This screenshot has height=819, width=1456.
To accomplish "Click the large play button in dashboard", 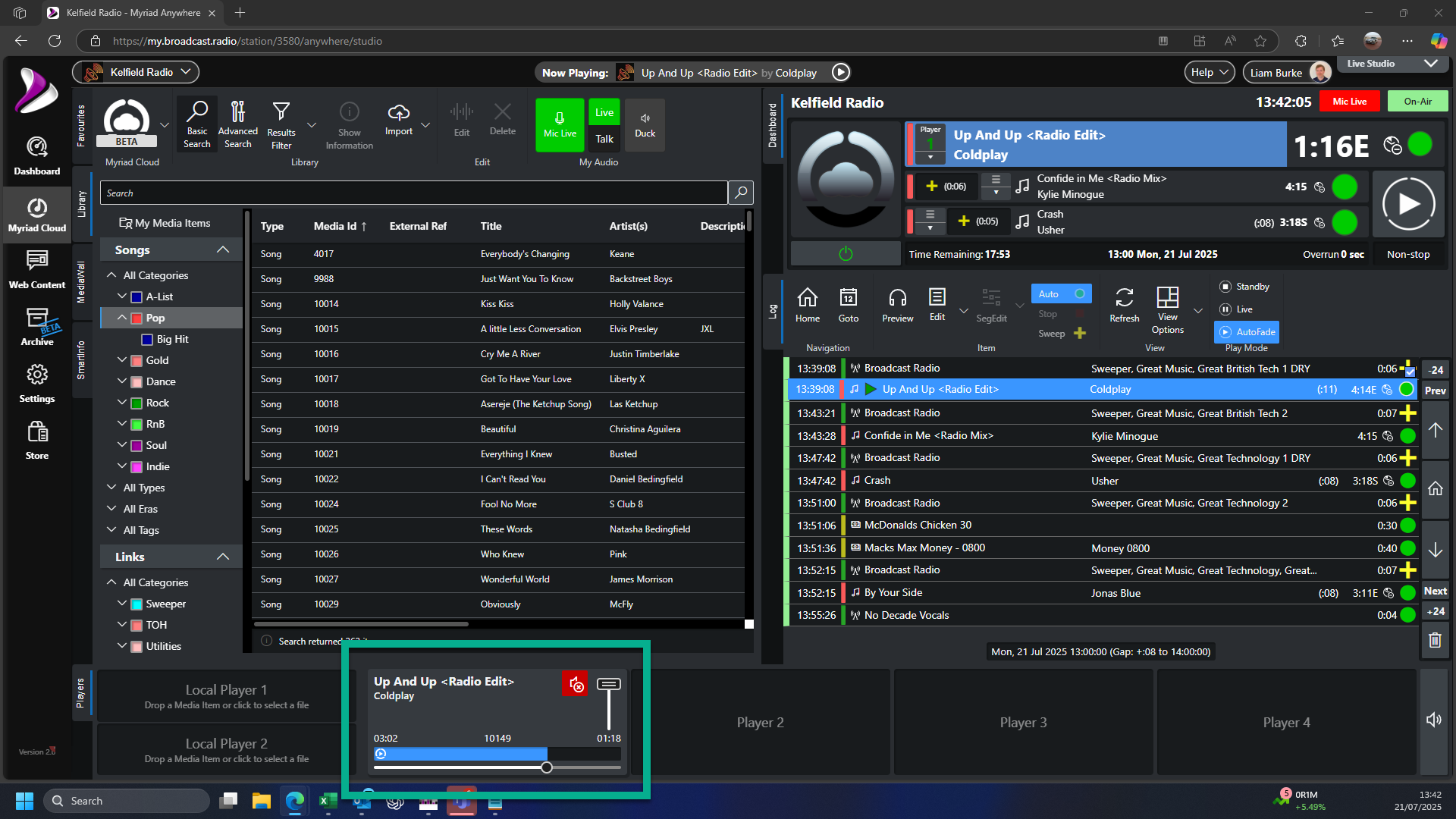I will (1408, 204).
